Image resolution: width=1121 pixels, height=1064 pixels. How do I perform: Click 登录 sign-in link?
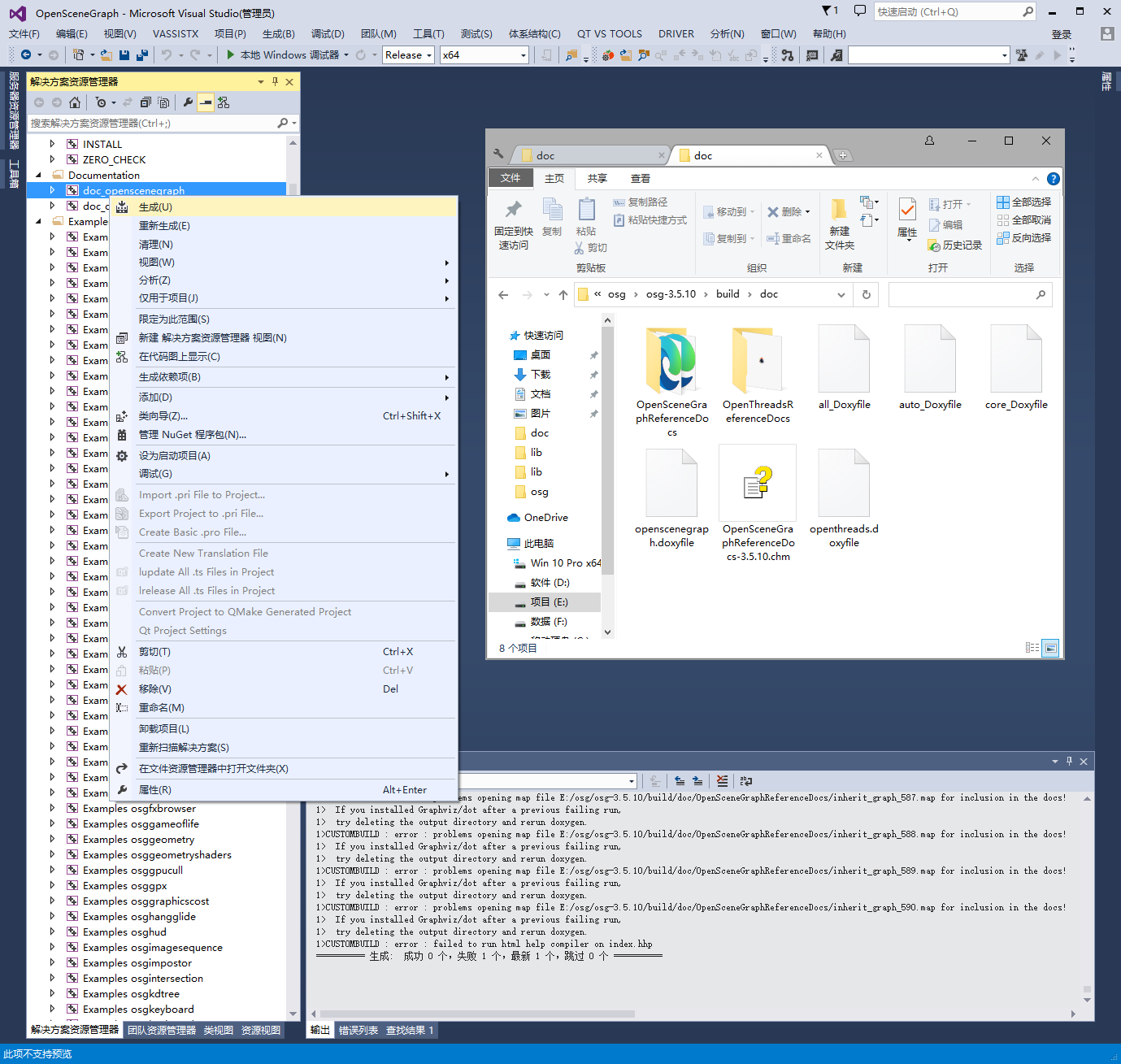click(1062, 34)
